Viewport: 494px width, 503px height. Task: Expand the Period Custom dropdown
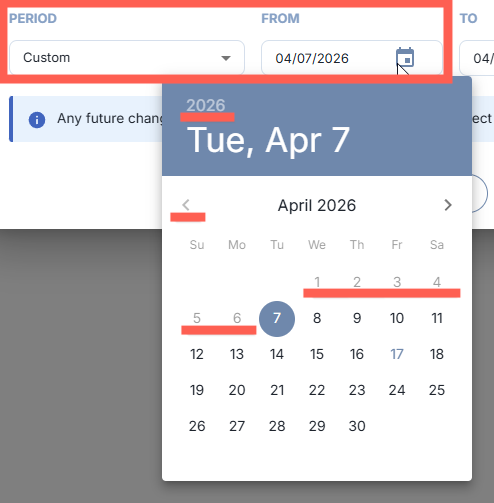point(127,58)
